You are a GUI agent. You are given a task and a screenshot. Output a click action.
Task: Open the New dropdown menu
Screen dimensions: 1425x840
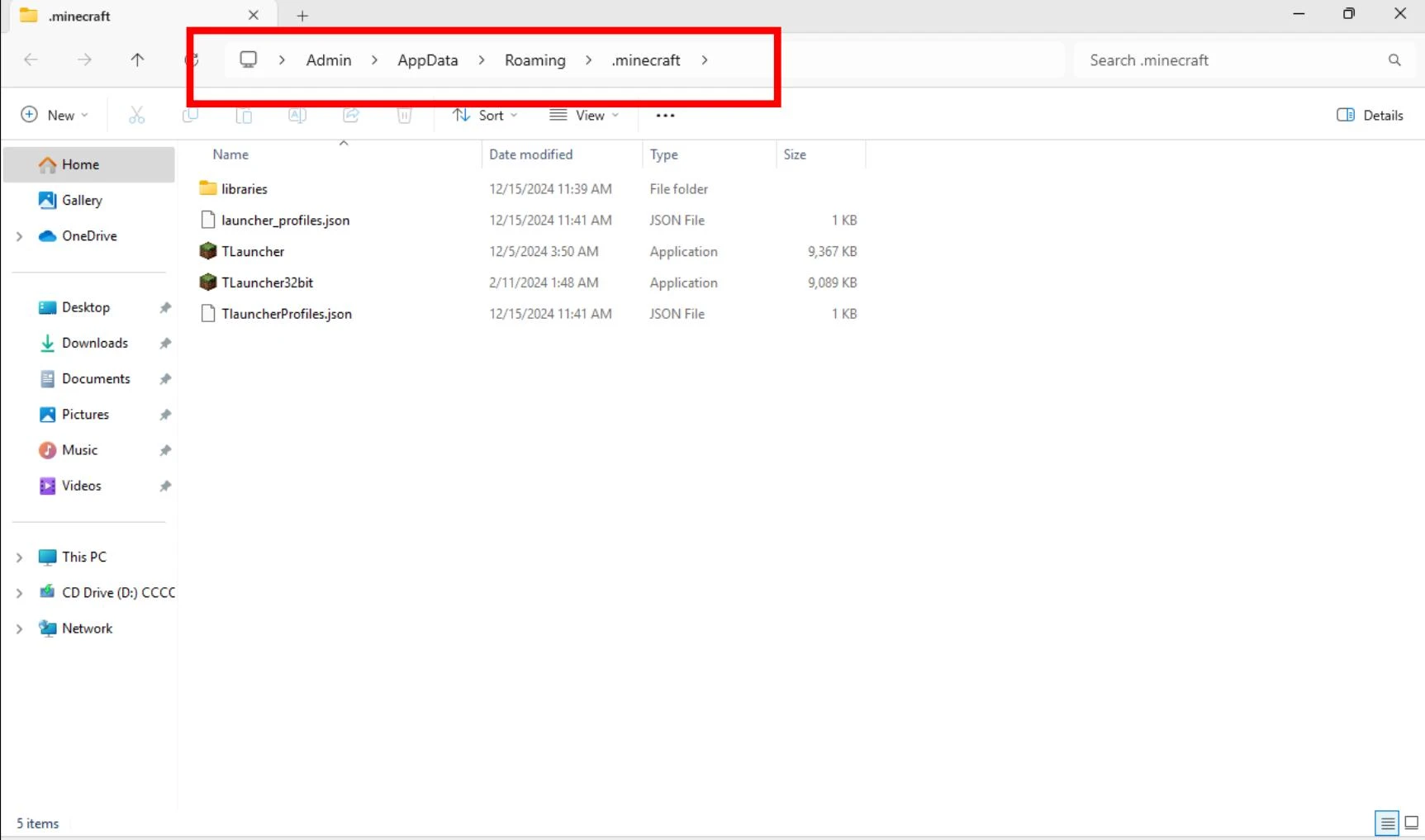pos(55,116)
